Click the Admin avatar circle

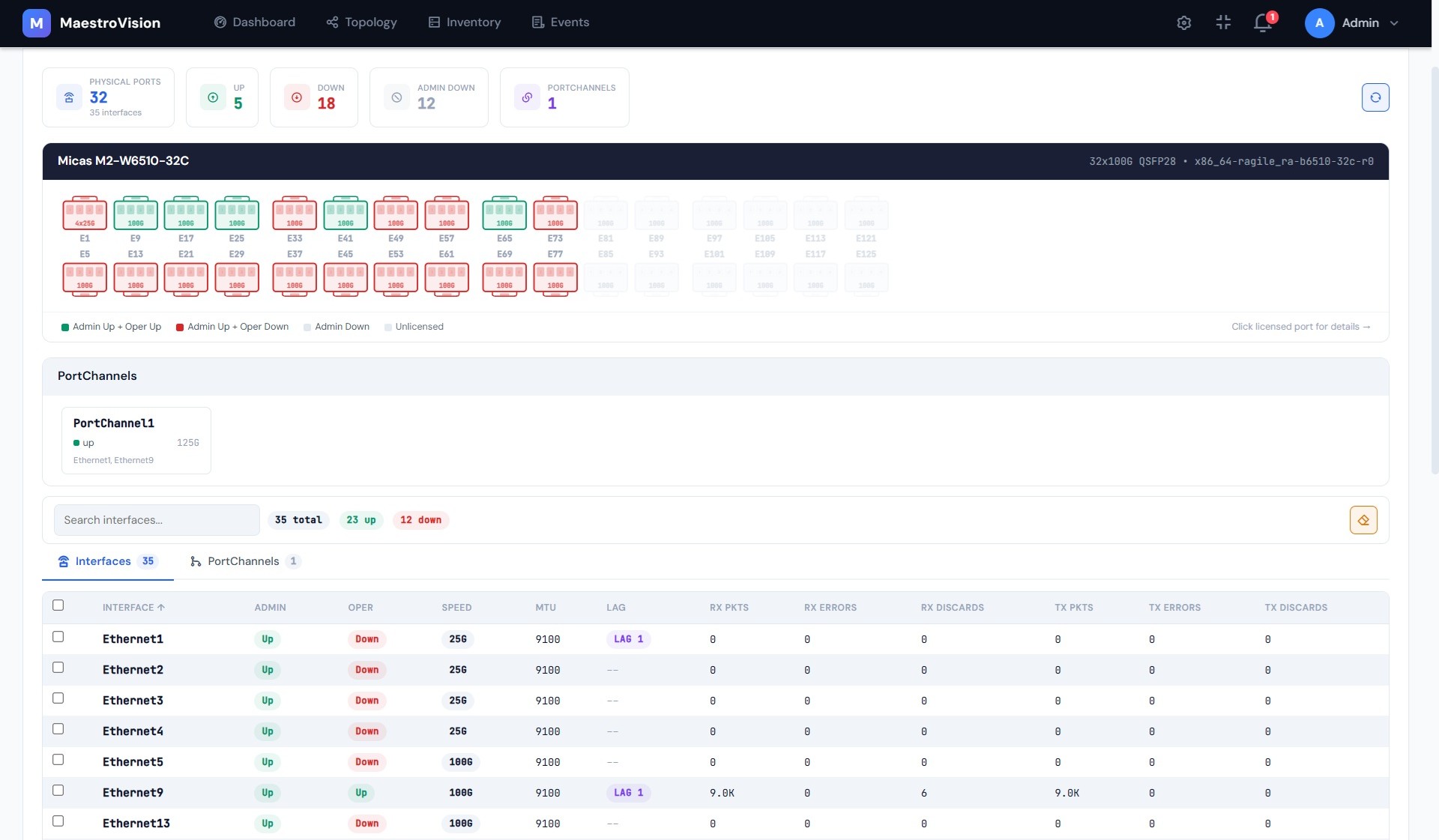(x=1319, y=22)
